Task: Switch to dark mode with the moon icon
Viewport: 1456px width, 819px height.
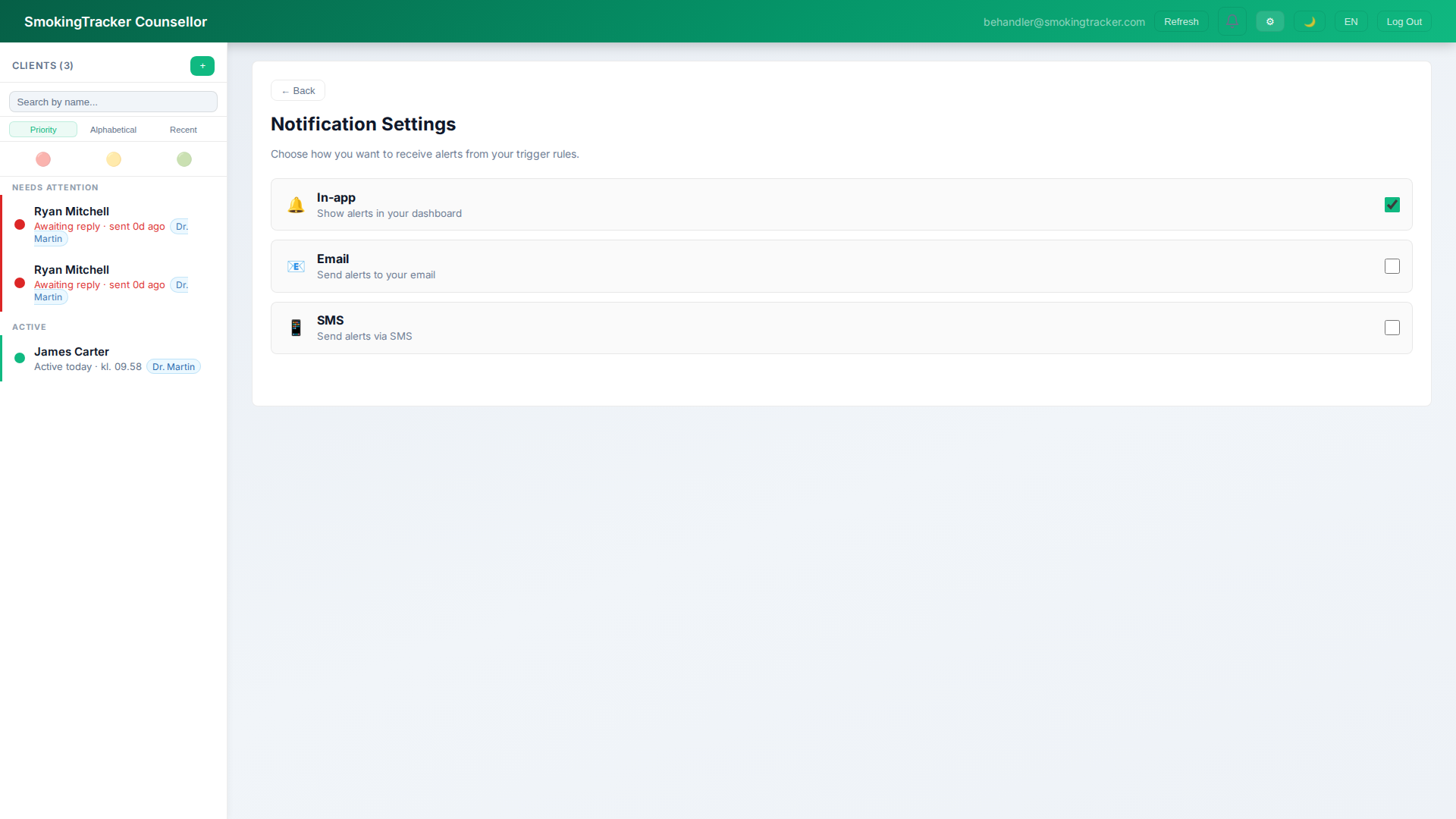Action: 1310,20
